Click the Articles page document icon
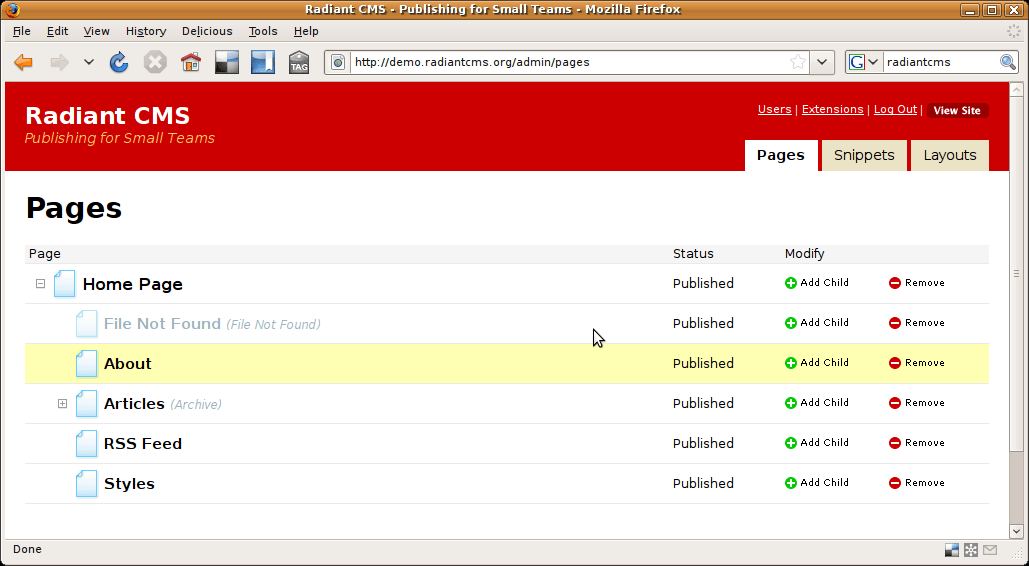 pos(86,404)
